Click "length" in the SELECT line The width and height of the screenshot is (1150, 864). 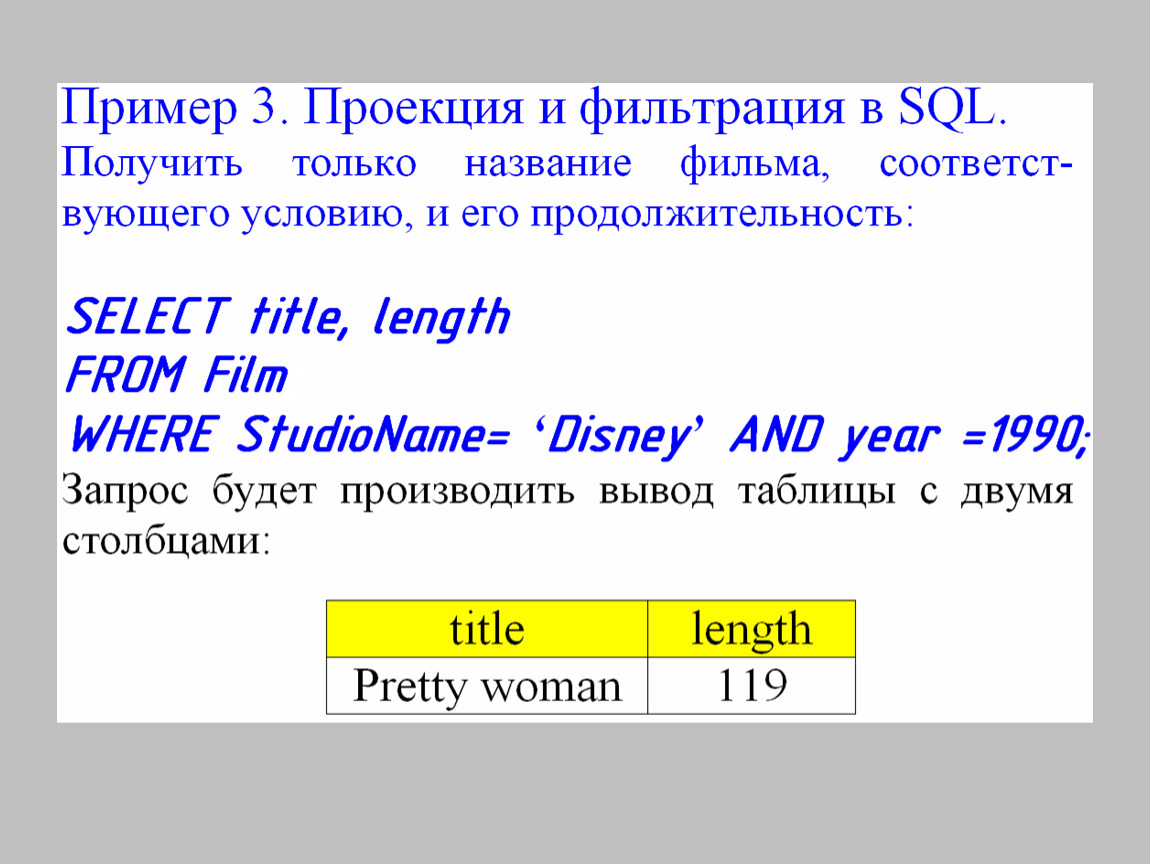(x=441, y=318)
